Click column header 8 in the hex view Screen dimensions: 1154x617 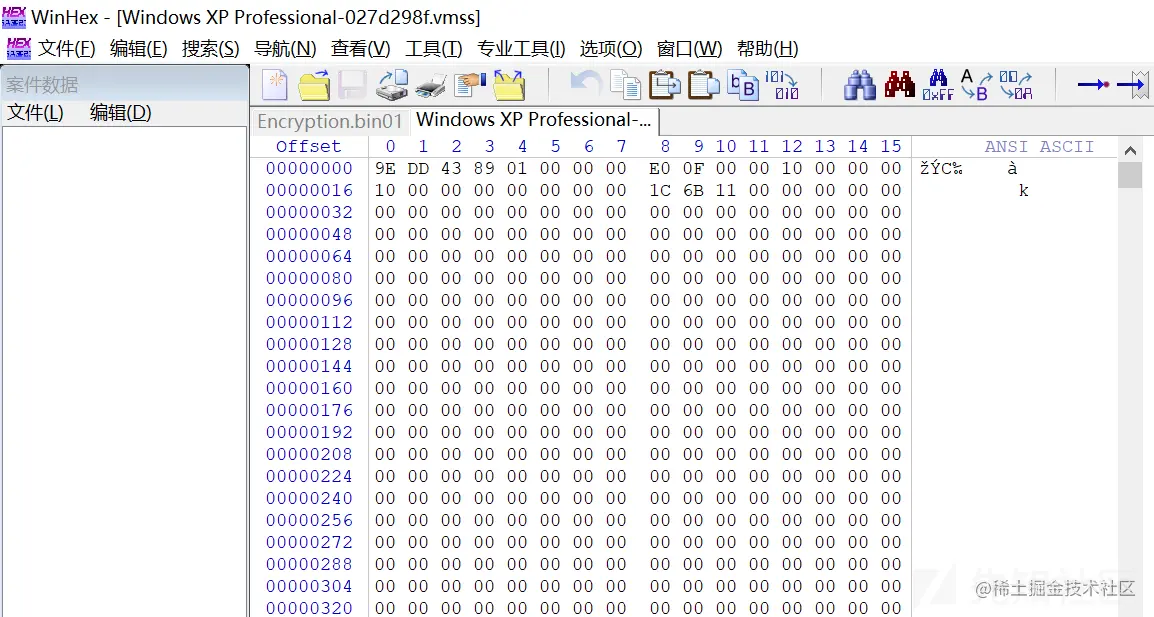(x=665, y=147)
